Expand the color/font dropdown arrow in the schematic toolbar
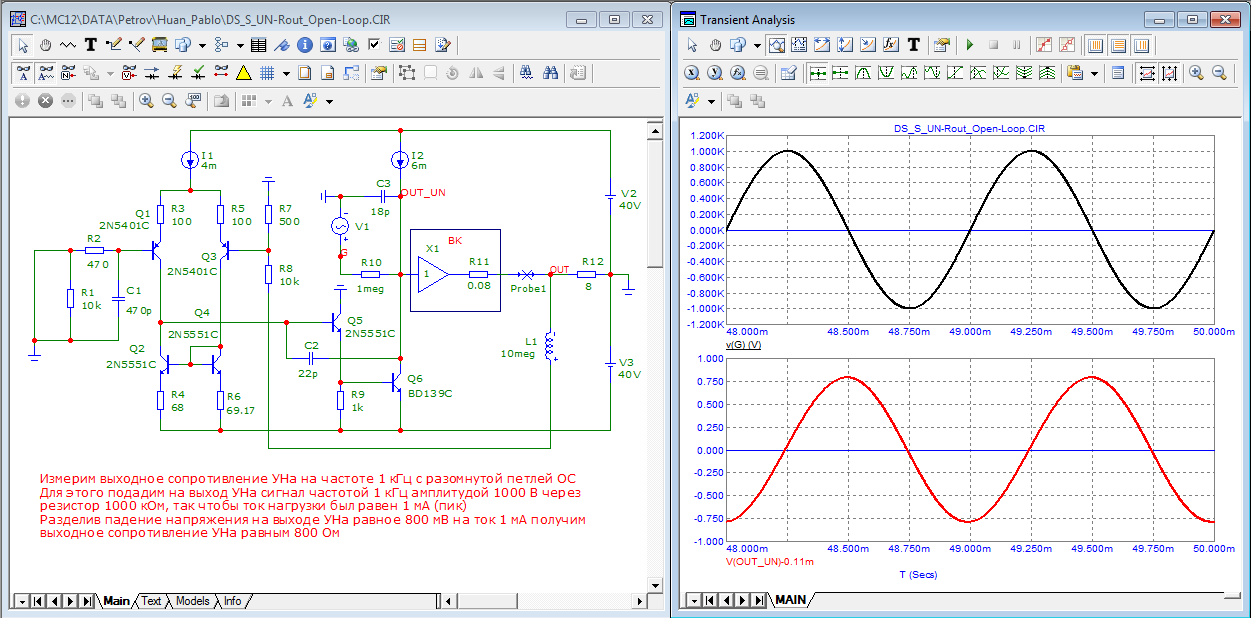This screenshot has height=618, width=1251. [329, 100]
